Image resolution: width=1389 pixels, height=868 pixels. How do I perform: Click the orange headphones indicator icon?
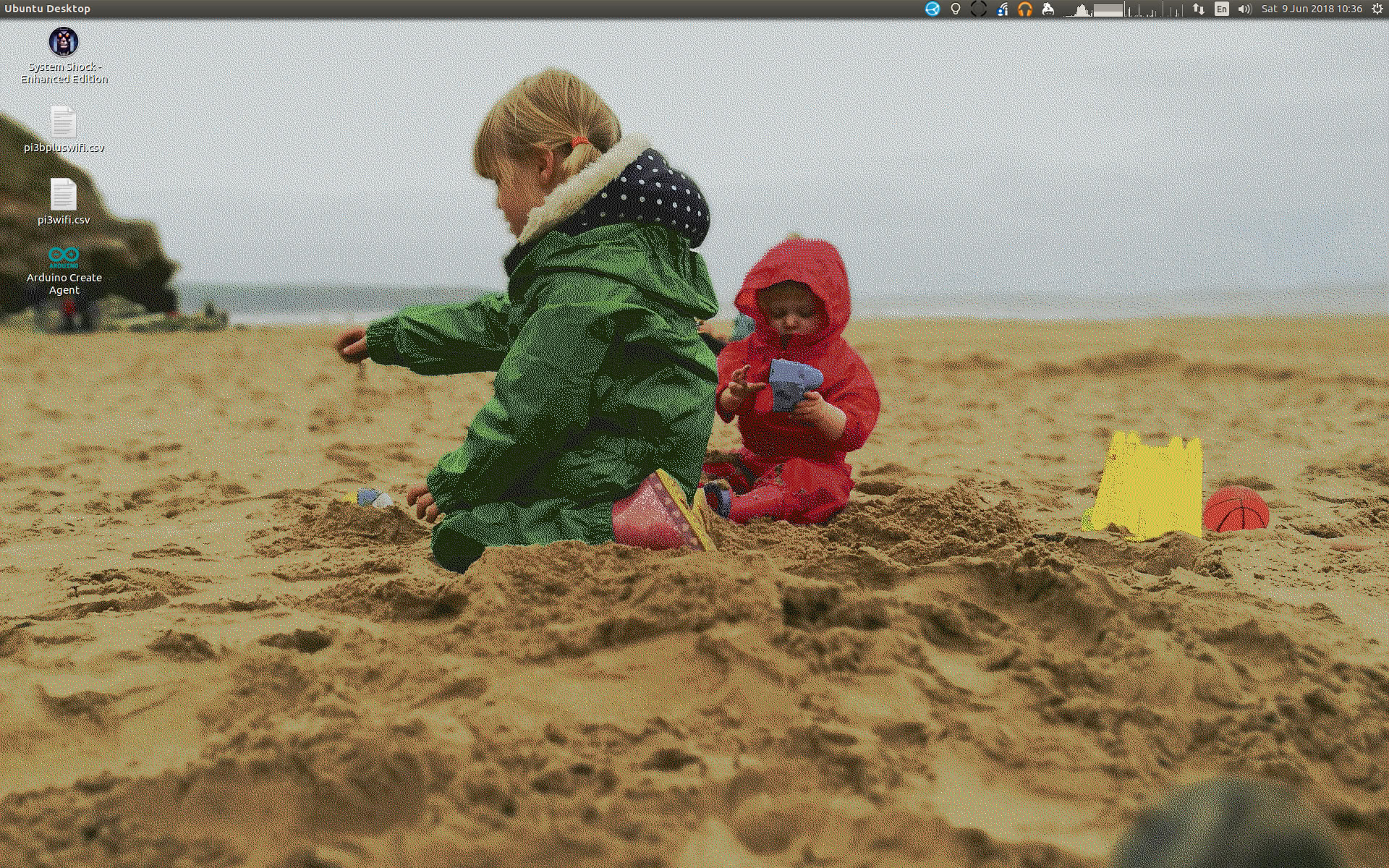pos(1025,9)
